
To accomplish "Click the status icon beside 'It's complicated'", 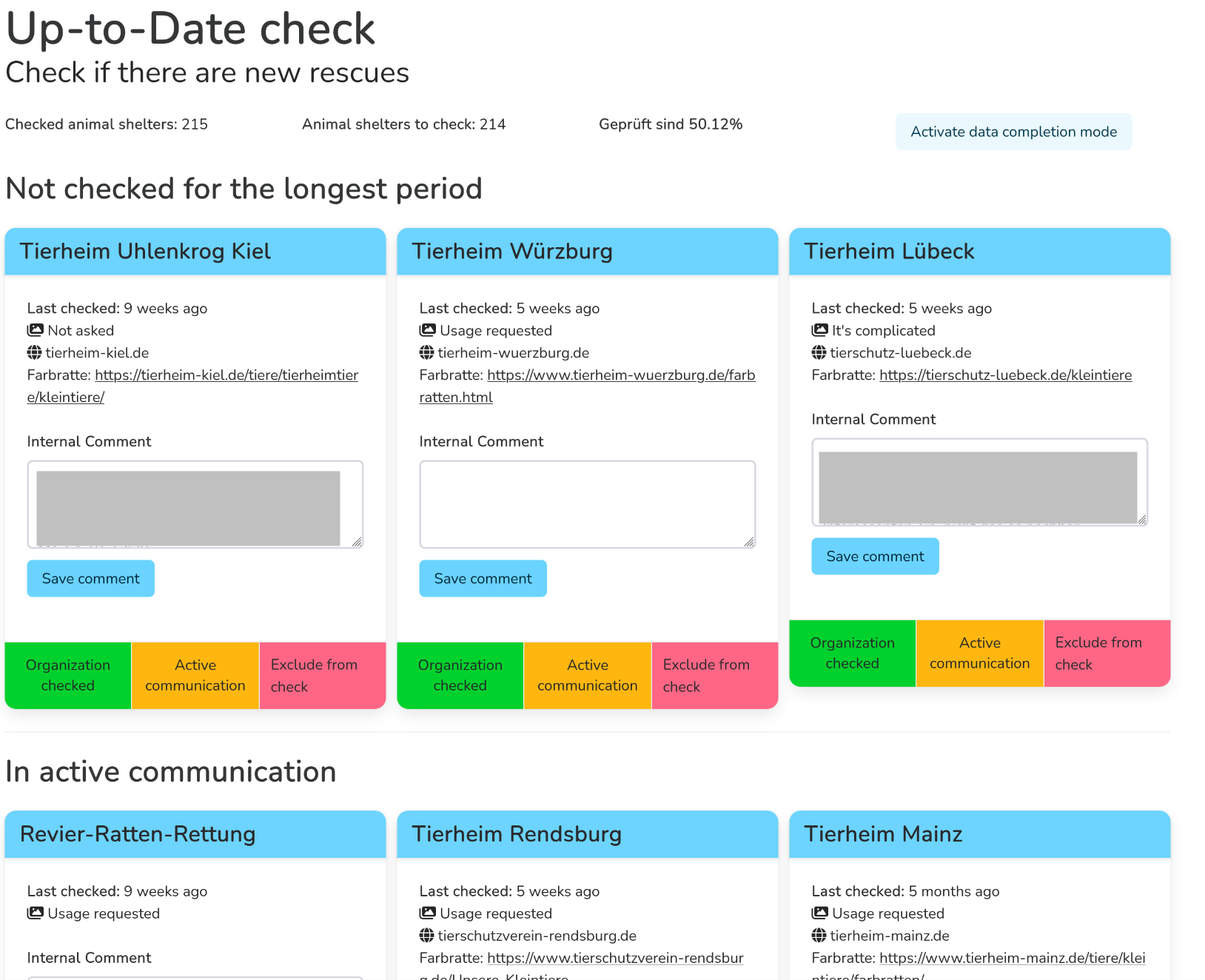I will pos(819,330).
